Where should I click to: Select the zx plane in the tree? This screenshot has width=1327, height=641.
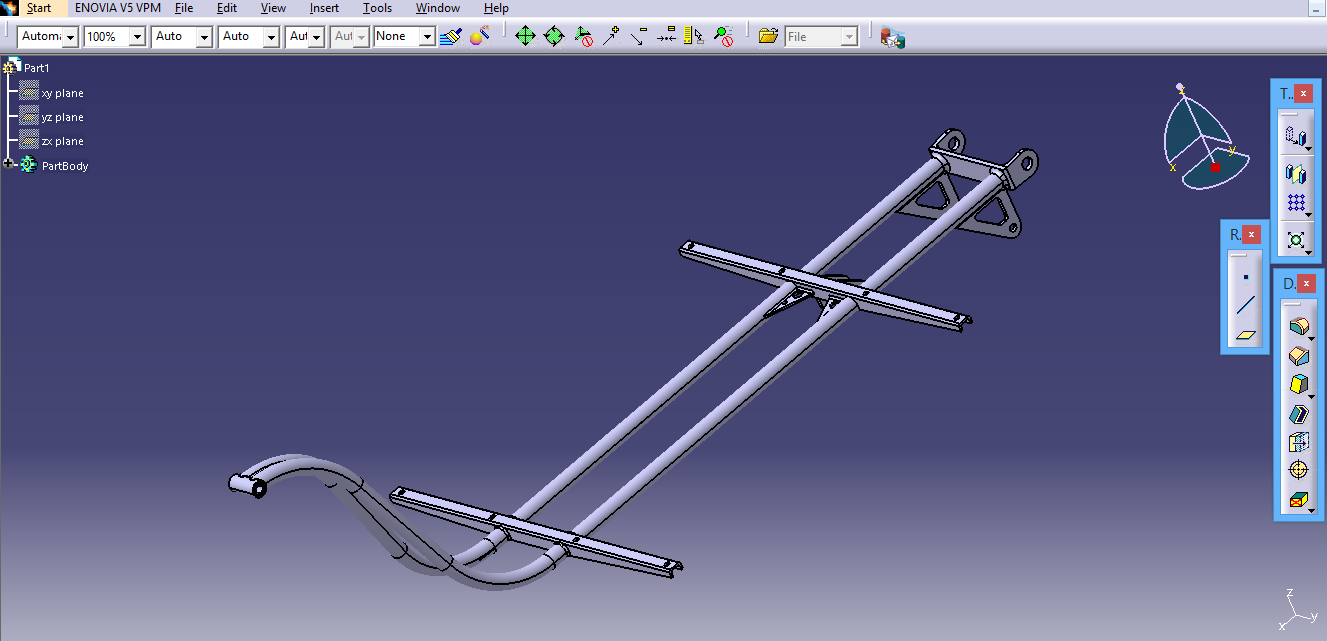pyautogui.click(x=63, y=141)
